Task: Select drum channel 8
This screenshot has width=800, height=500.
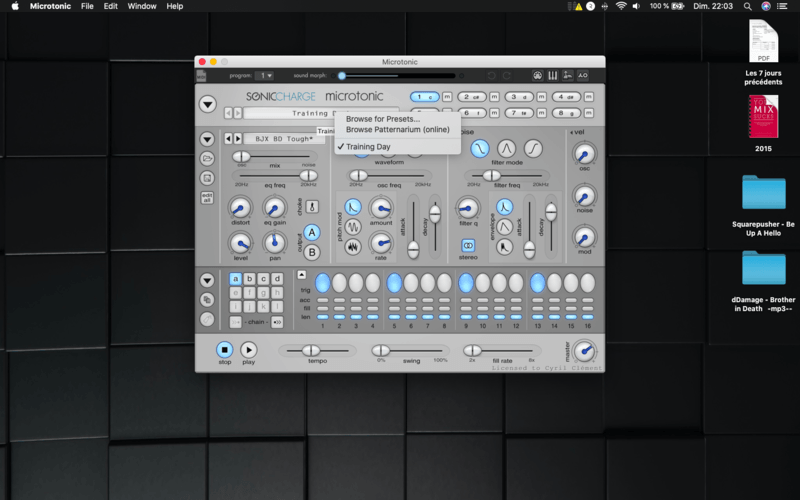Action: click(x=566, y=113)
